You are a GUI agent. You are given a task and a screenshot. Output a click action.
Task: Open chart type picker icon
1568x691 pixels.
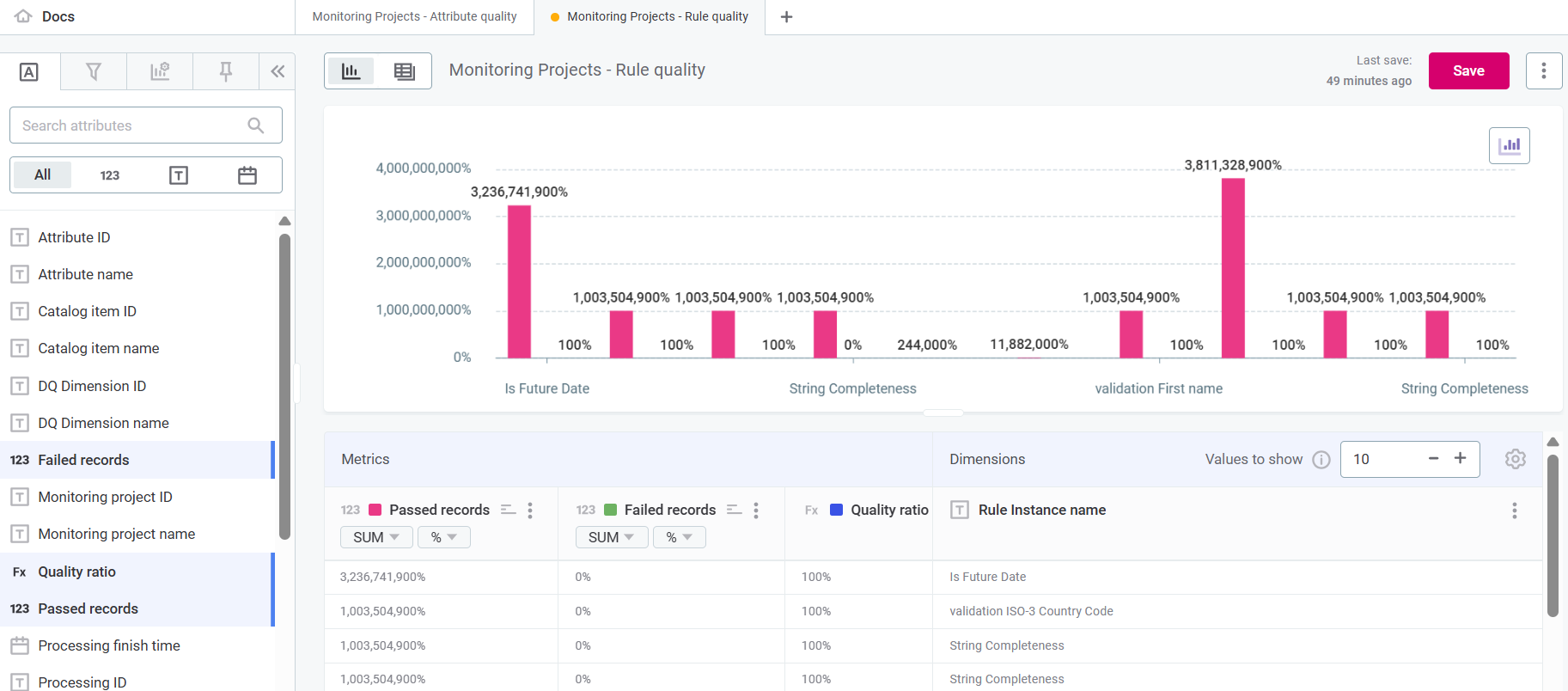click(1509, 146)
